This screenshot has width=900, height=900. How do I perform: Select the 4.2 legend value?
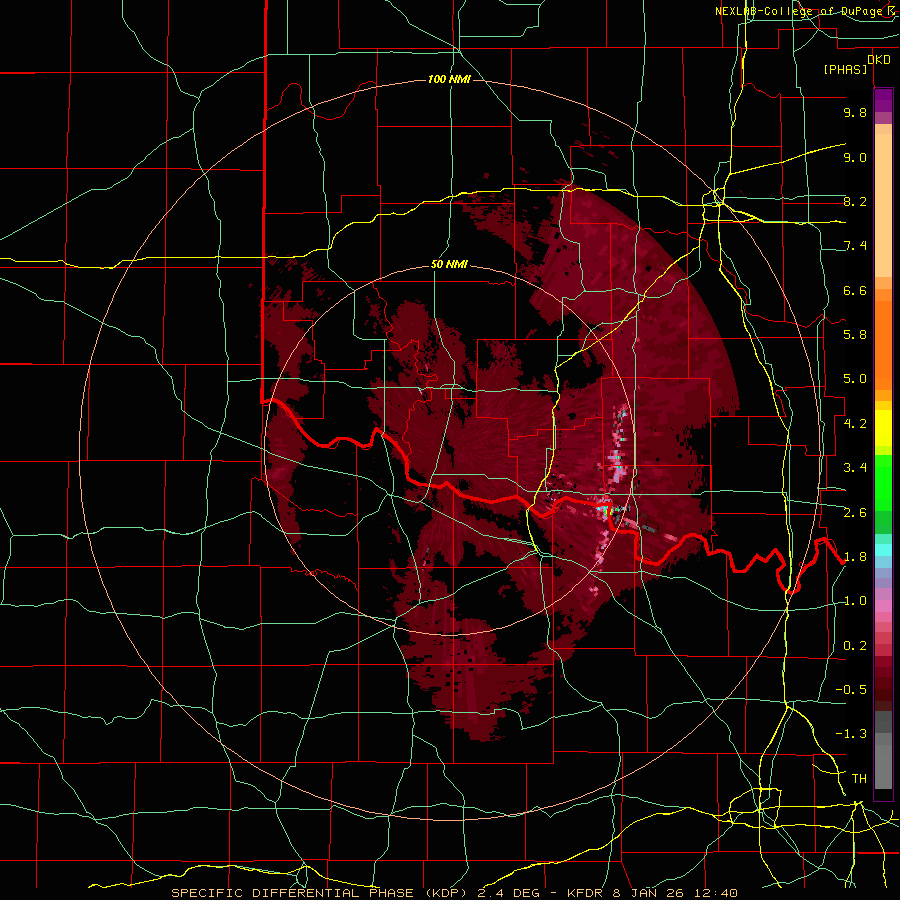[x=855, y=424]
